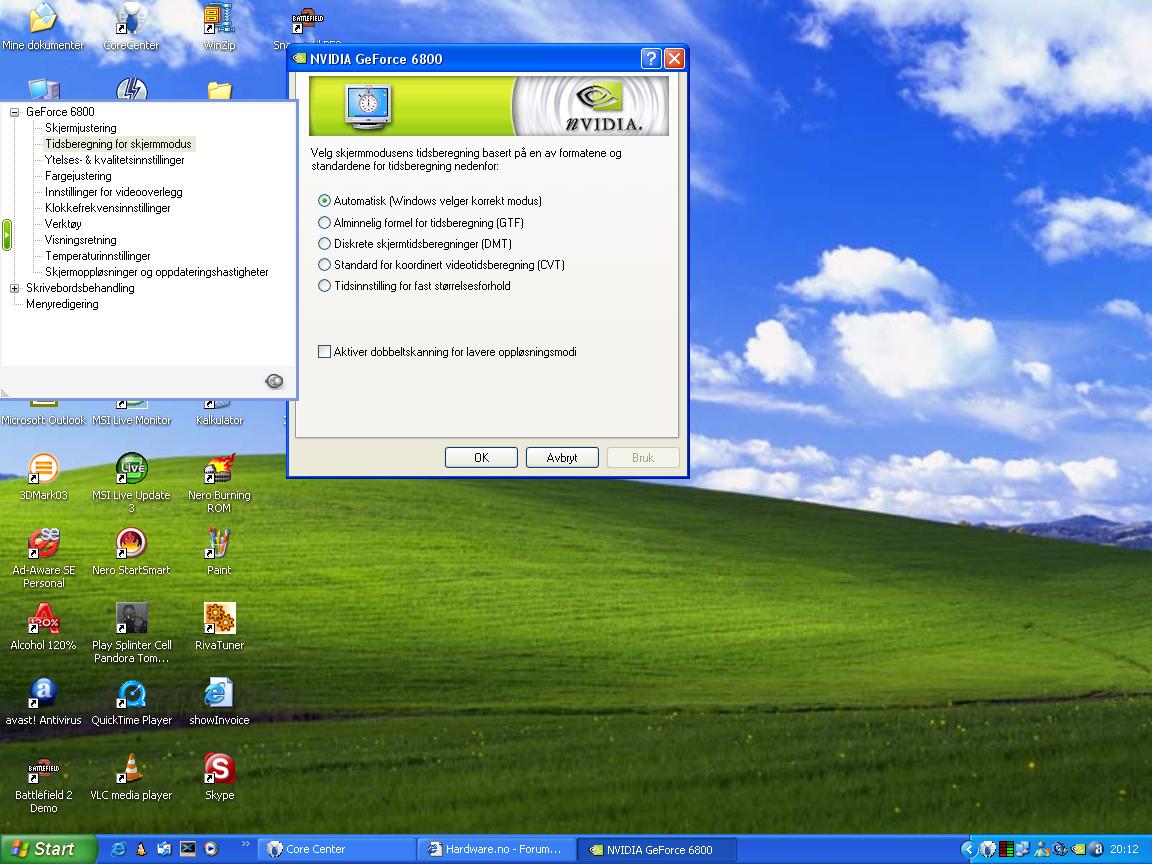Select Verktøy in the tree
This screenshot has height=864, width=1152.
(63, 224)
